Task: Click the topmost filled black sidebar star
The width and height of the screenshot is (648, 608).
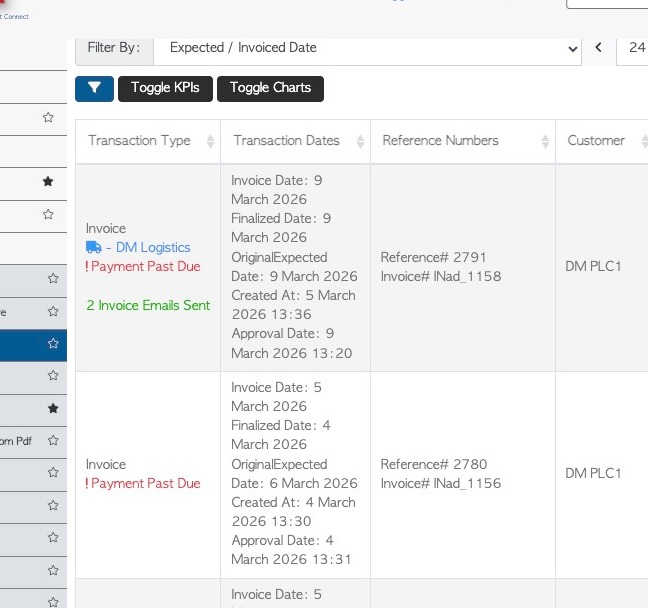Action: click(48, 182)
